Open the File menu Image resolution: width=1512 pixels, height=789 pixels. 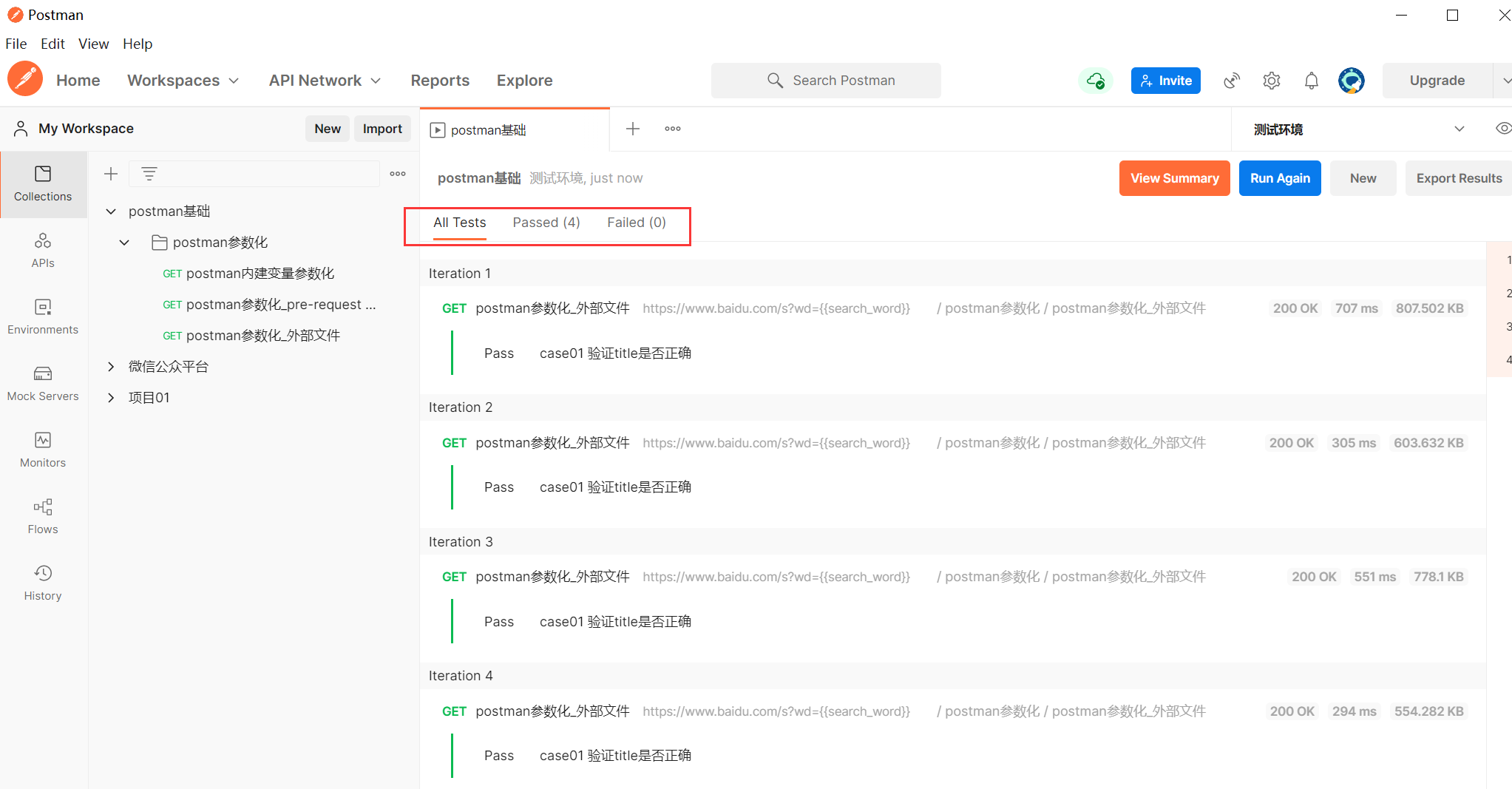[x=16, y=44]
